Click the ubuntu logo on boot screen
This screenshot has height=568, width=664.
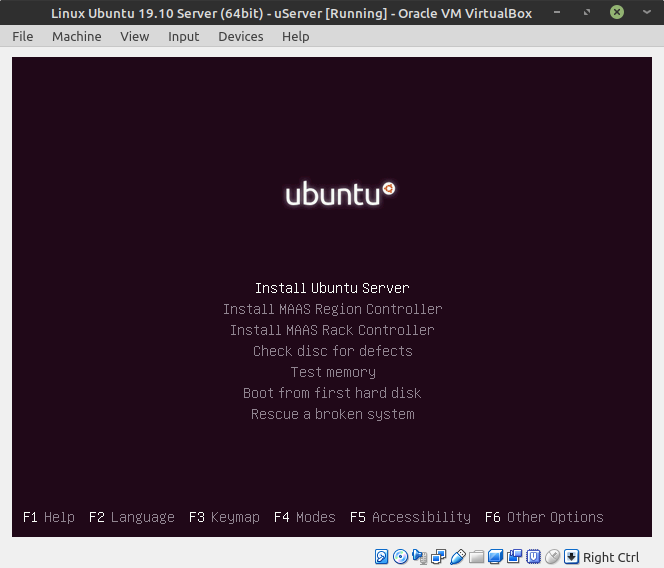[x=340, y=194]
